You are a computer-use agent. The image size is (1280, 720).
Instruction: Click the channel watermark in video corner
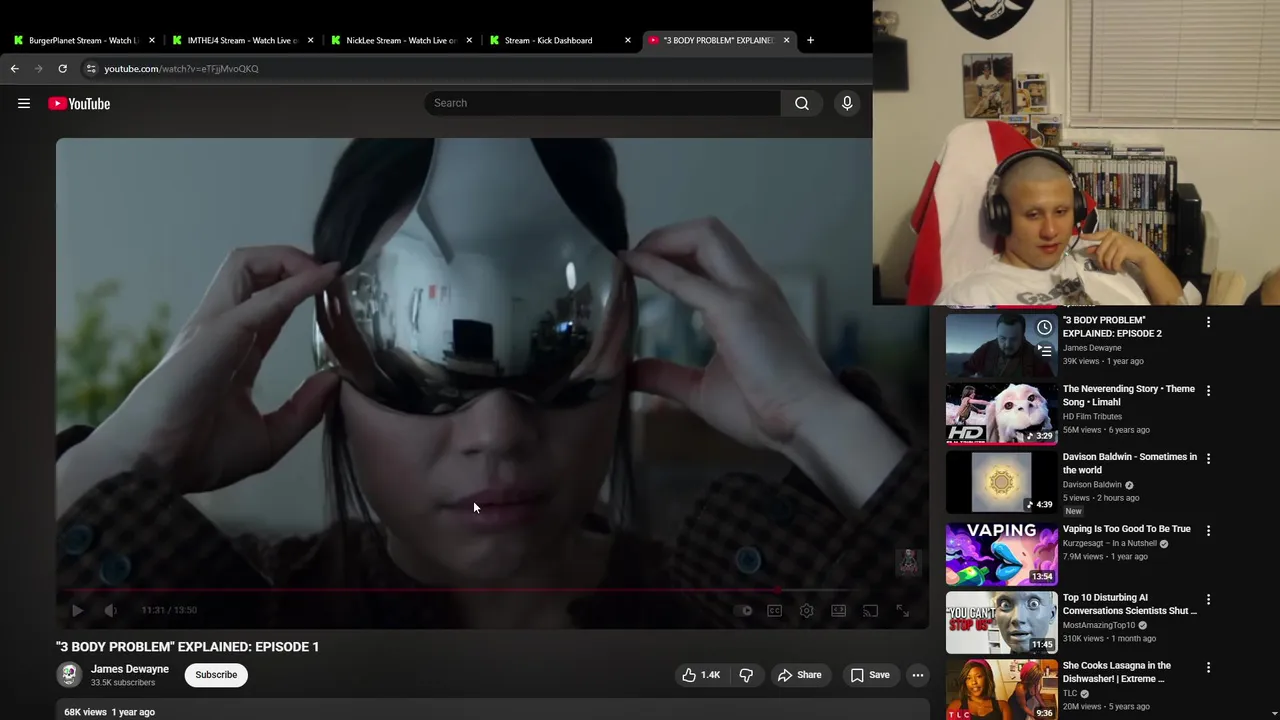[908, 563]
